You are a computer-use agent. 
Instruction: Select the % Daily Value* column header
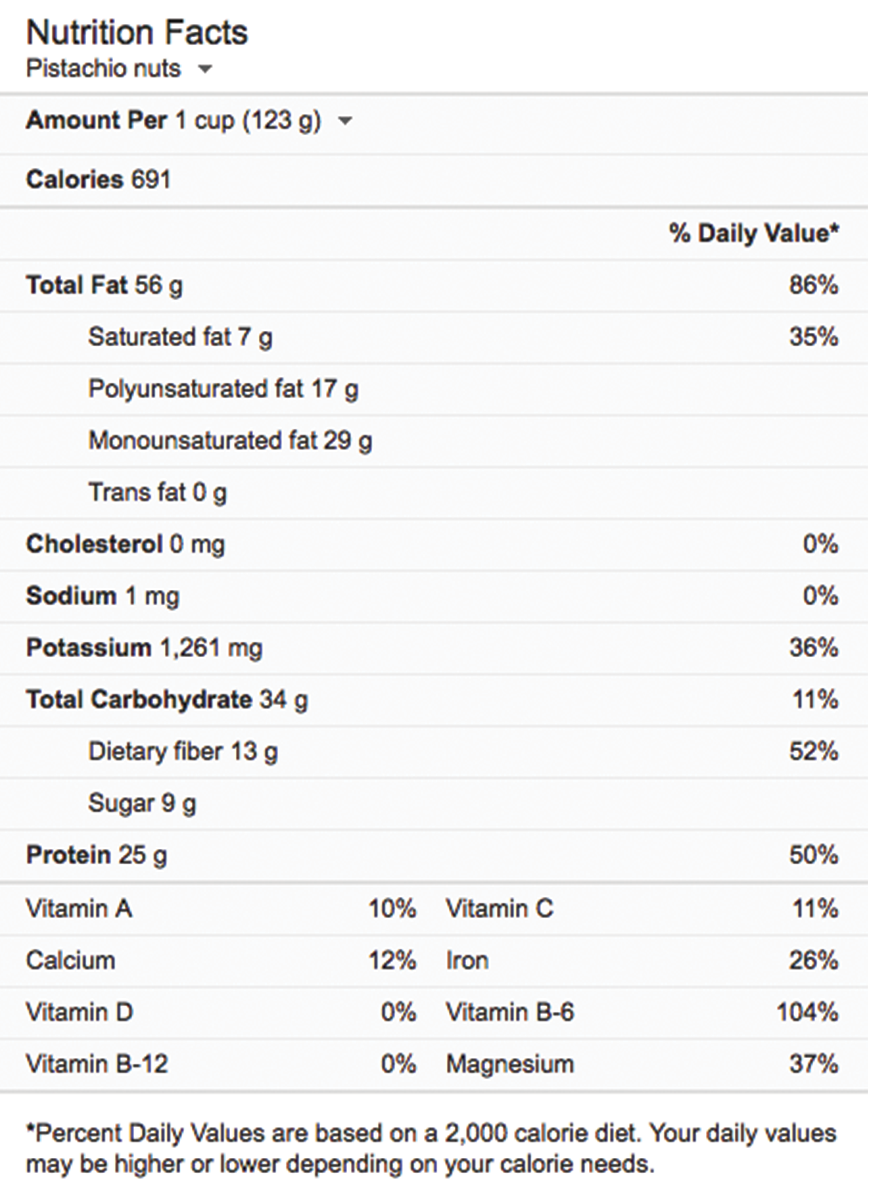click(753, 233)
